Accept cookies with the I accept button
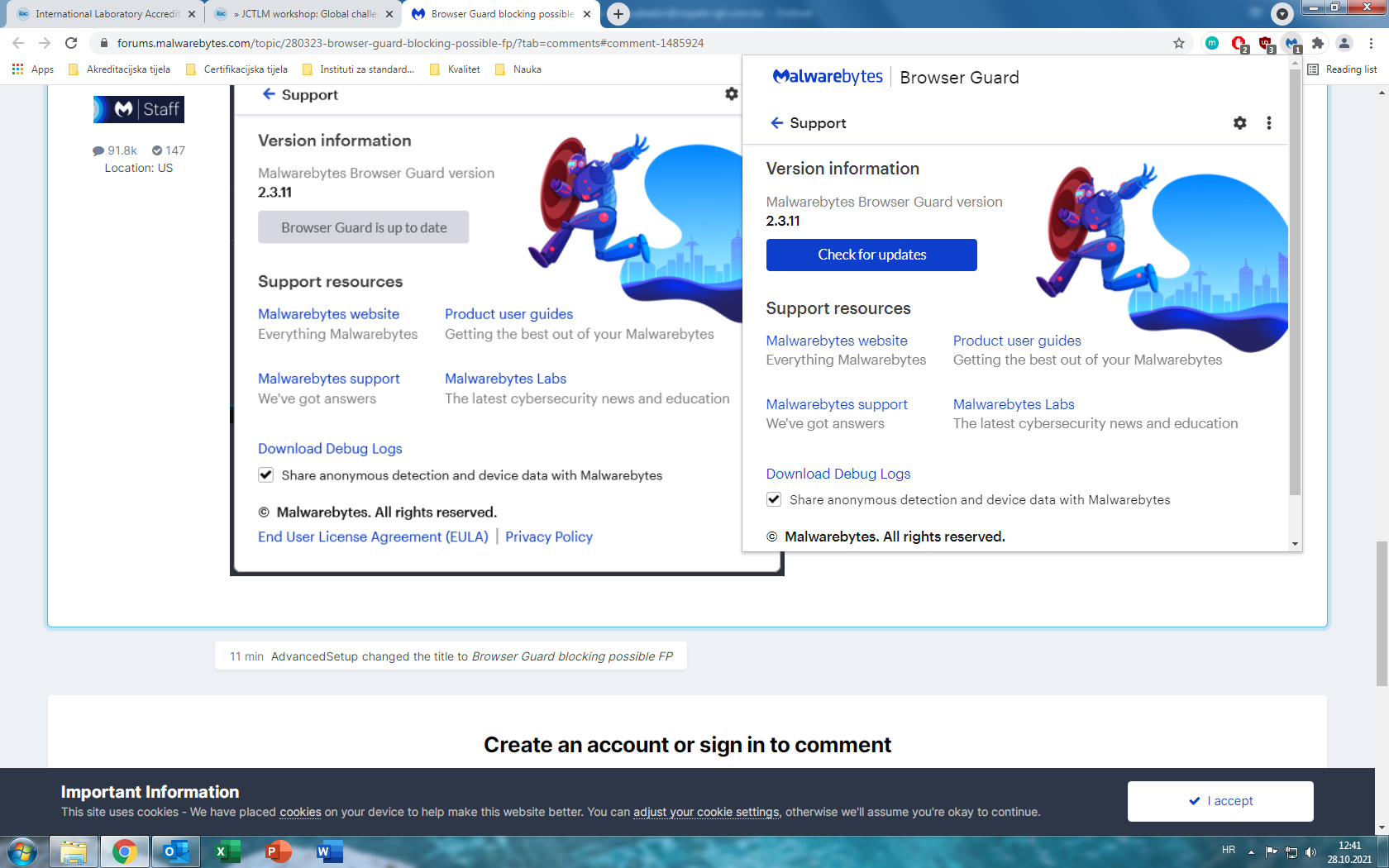1389x868 pixels. click(x=1220, y=801)
